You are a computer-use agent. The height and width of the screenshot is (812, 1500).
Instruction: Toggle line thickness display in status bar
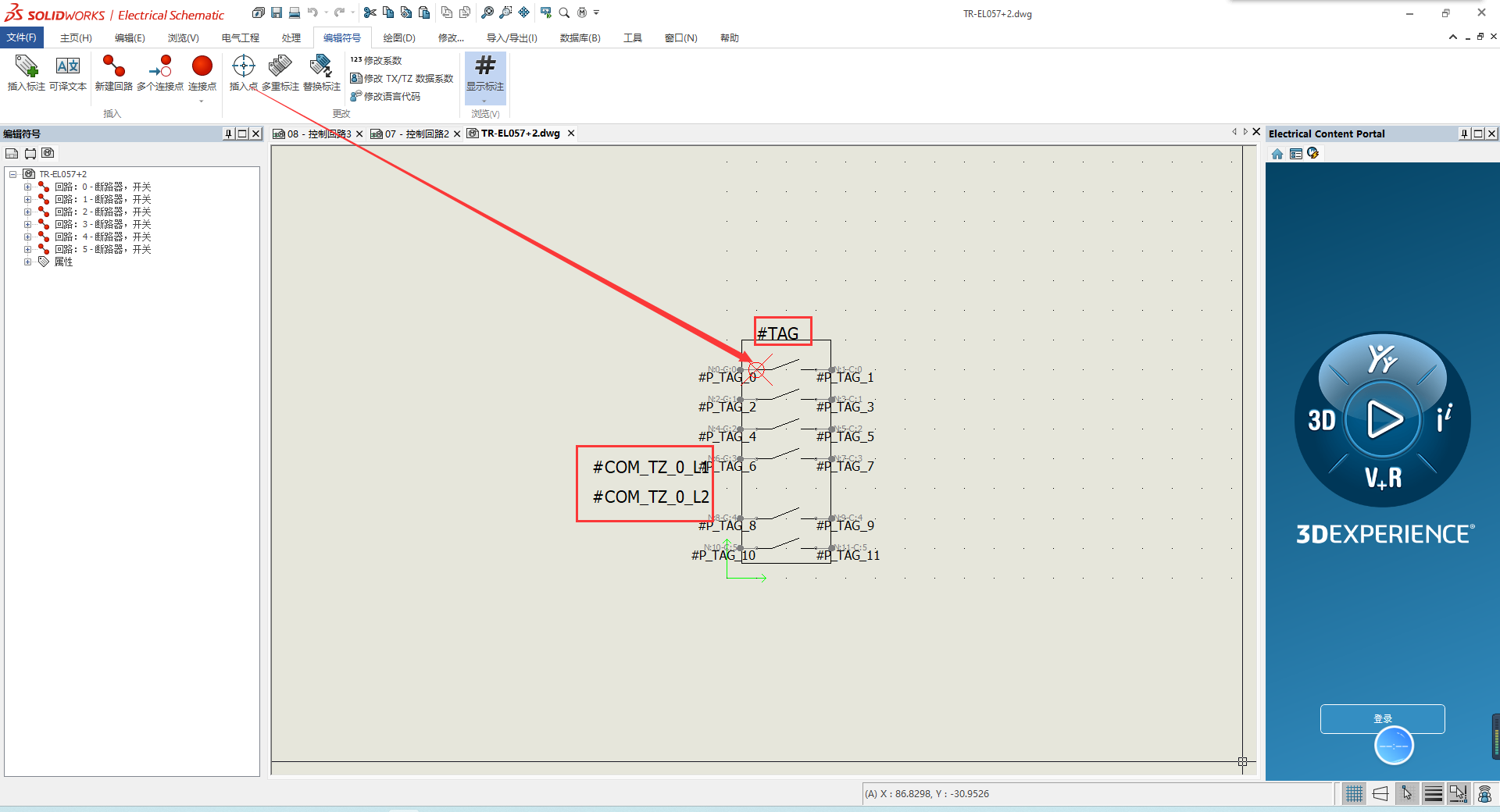(x=1433, y=794)
